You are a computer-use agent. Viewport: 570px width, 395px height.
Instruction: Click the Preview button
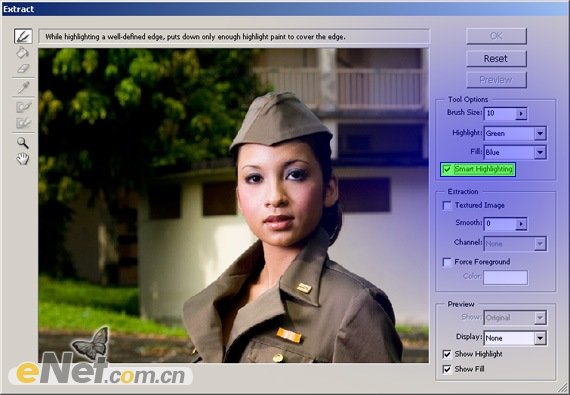click(x=496, y=80)
